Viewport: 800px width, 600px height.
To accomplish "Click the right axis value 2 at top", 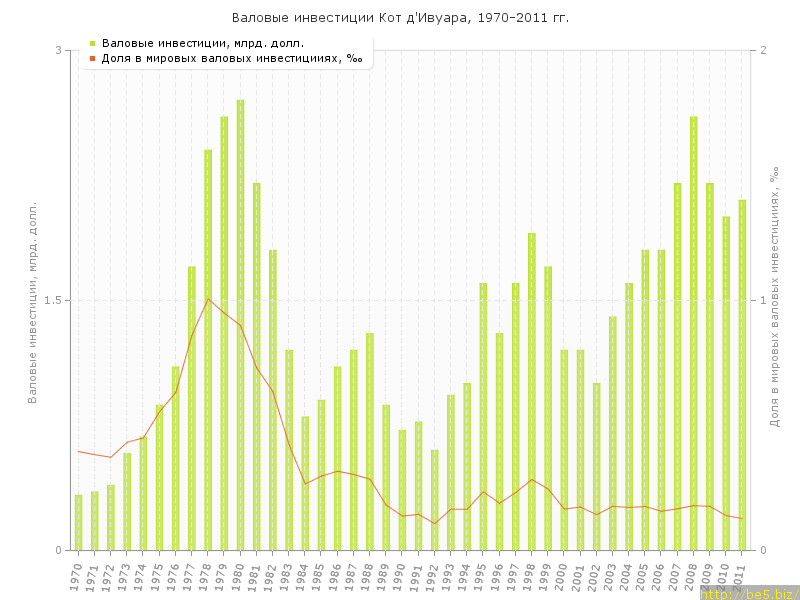I will [763, 50].
